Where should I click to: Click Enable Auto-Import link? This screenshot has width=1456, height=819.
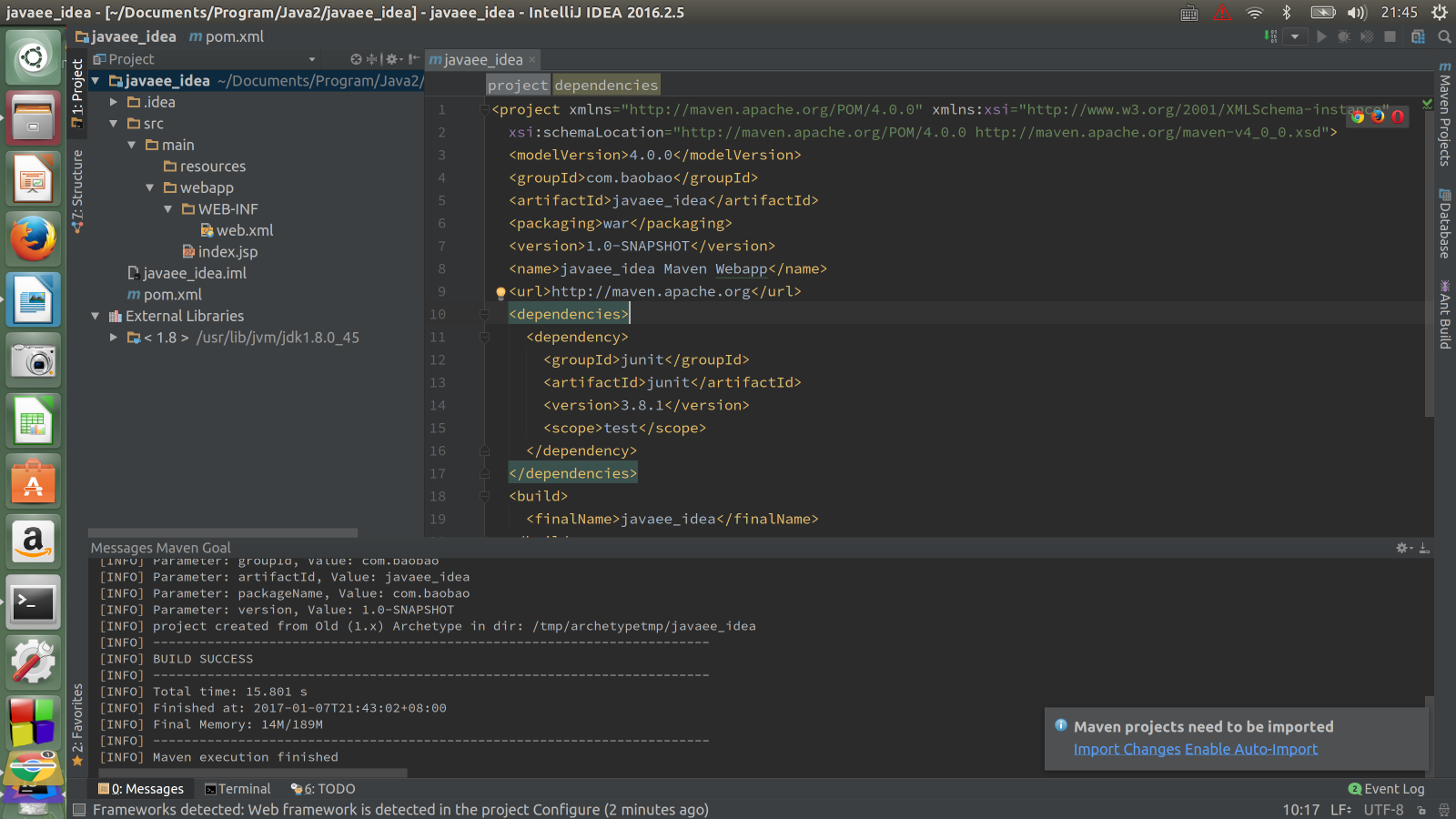pos(1251,749)
